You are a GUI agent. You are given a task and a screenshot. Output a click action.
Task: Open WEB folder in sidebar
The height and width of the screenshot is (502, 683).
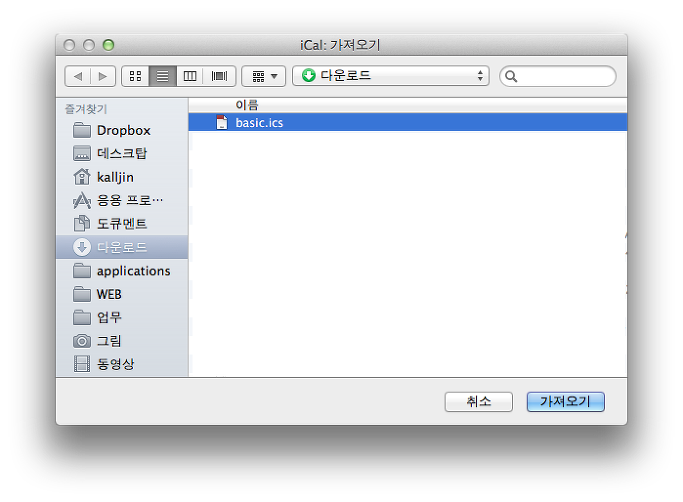pyautogui.click(x=122, y=294)
